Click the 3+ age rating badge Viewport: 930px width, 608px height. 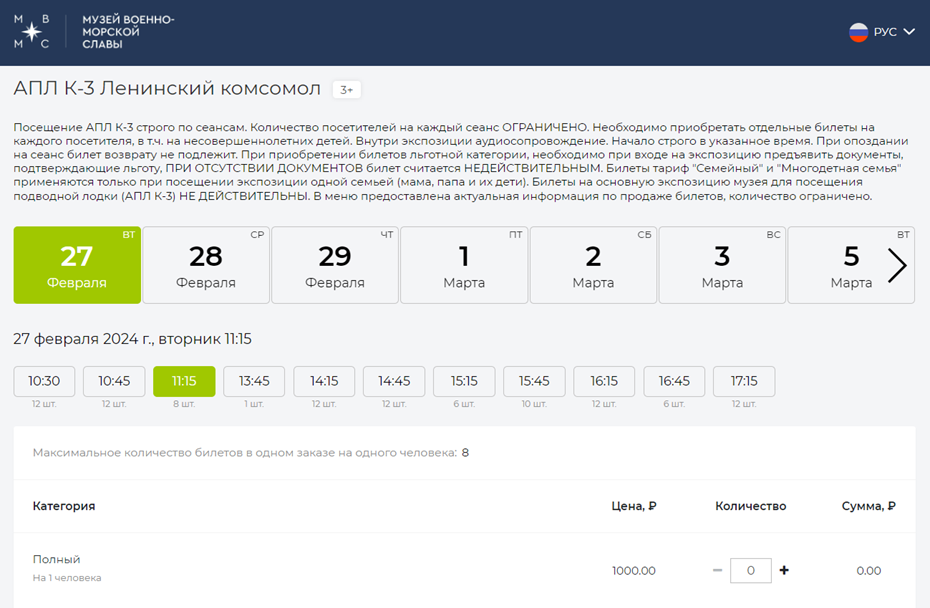tap(347, 90)
